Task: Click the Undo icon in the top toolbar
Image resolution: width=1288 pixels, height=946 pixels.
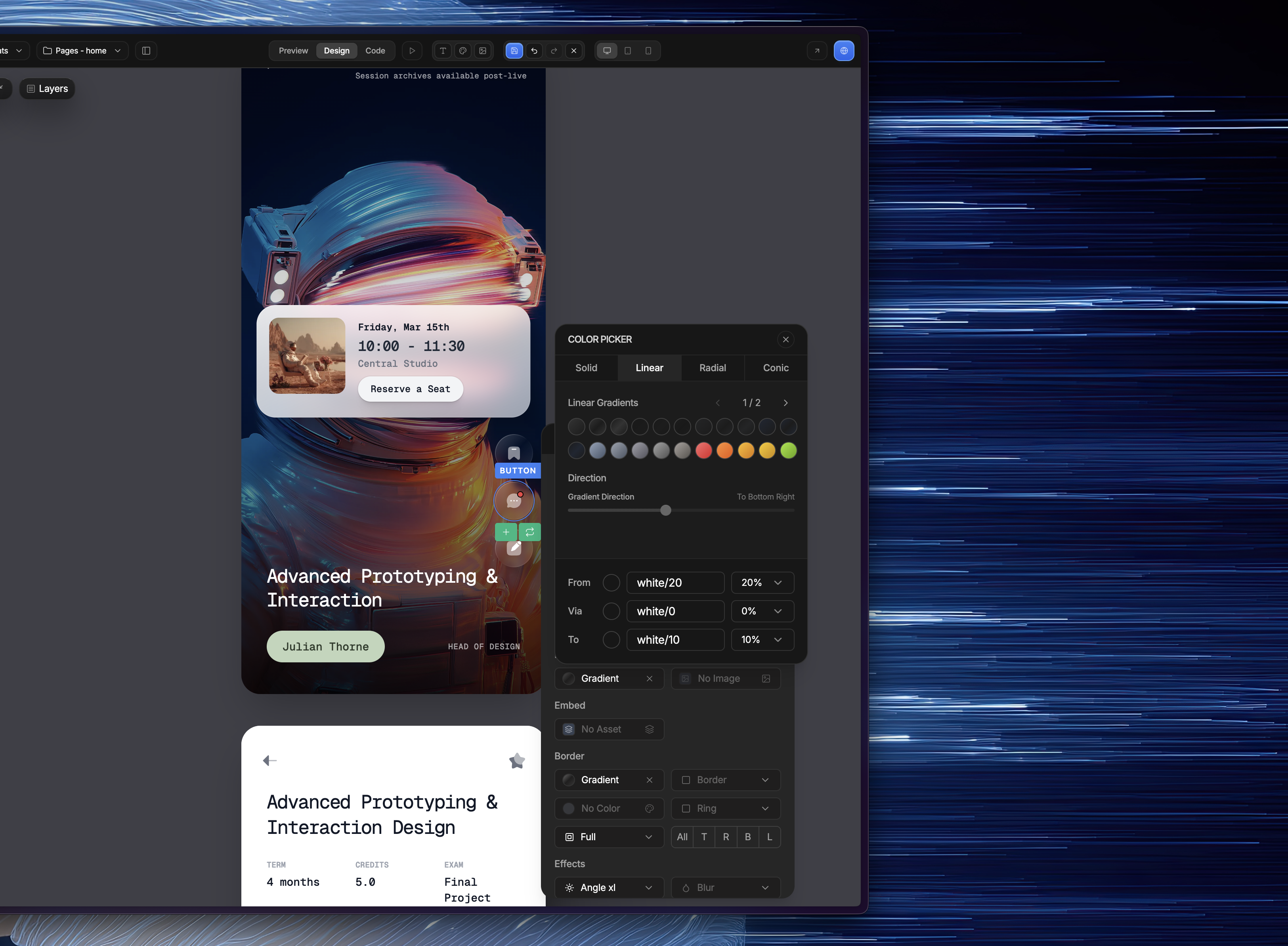Action: (534, 50)
